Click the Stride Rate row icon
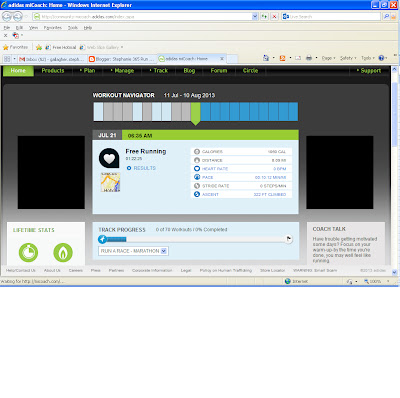 tap(197, 186)
